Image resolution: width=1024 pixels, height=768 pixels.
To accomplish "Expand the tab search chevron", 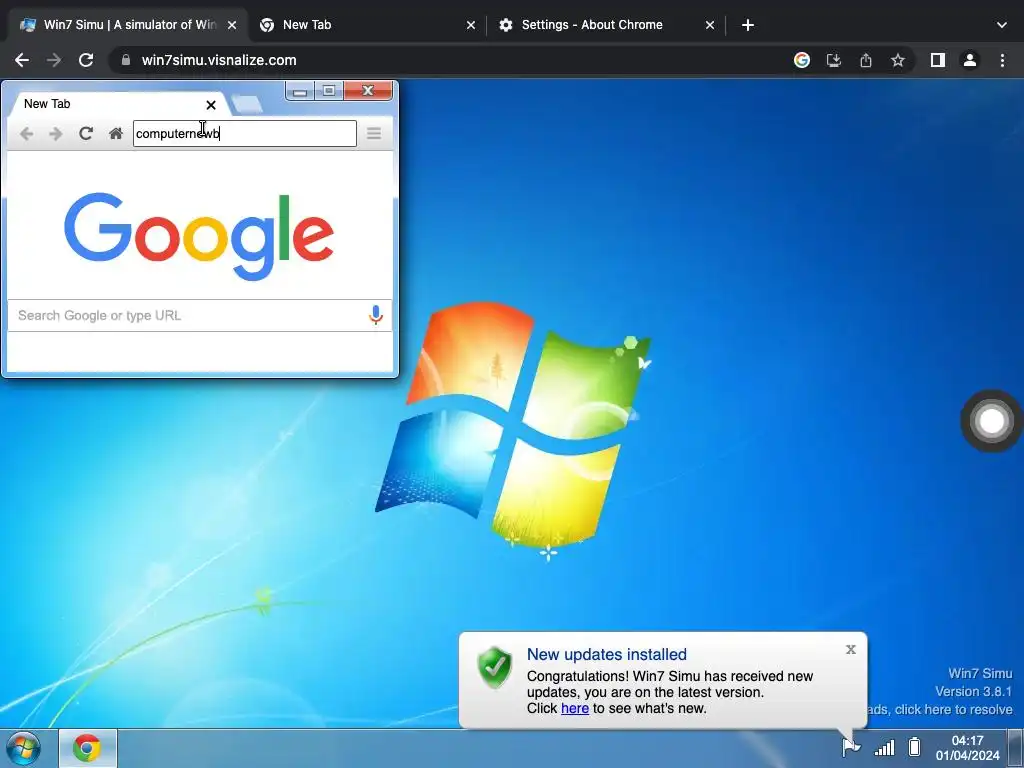I will point(1002,25).
